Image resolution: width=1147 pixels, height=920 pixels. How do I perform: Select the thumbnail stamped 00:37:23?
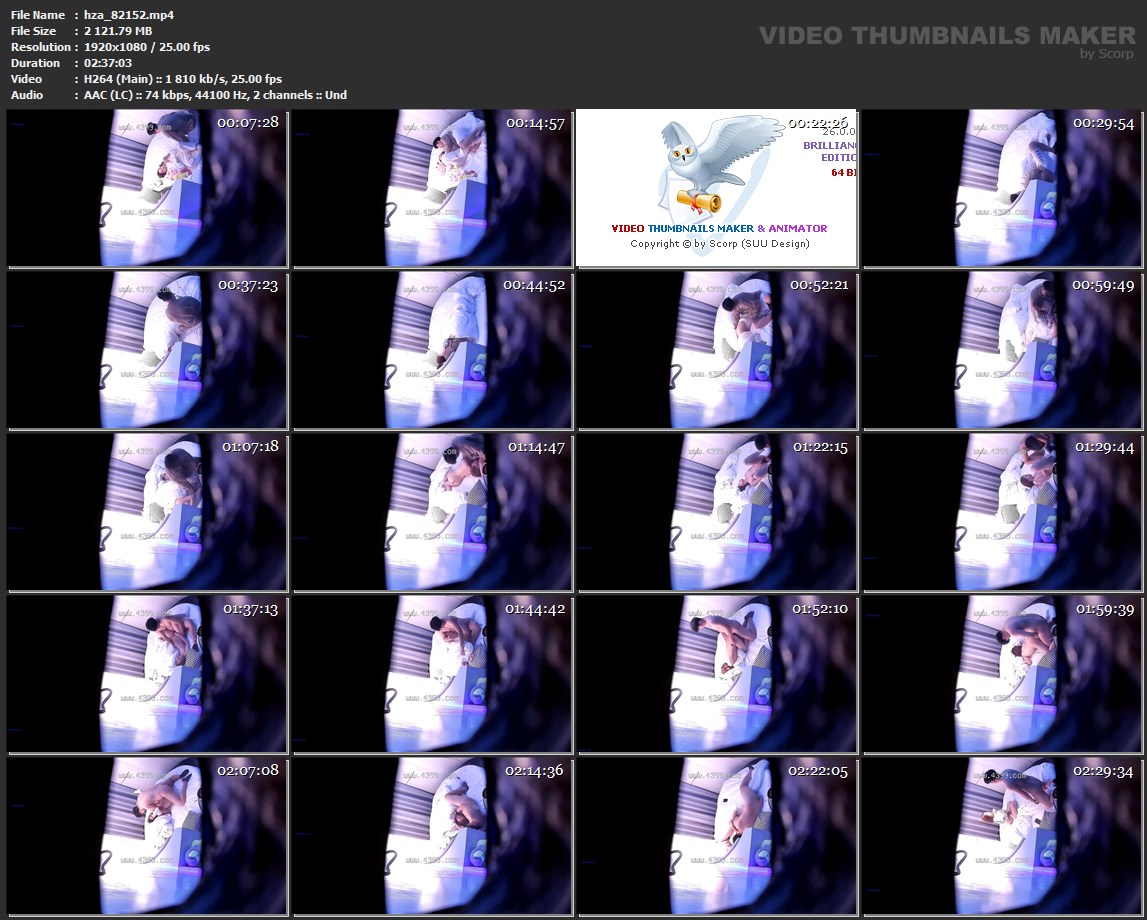[x=147, y=350]
